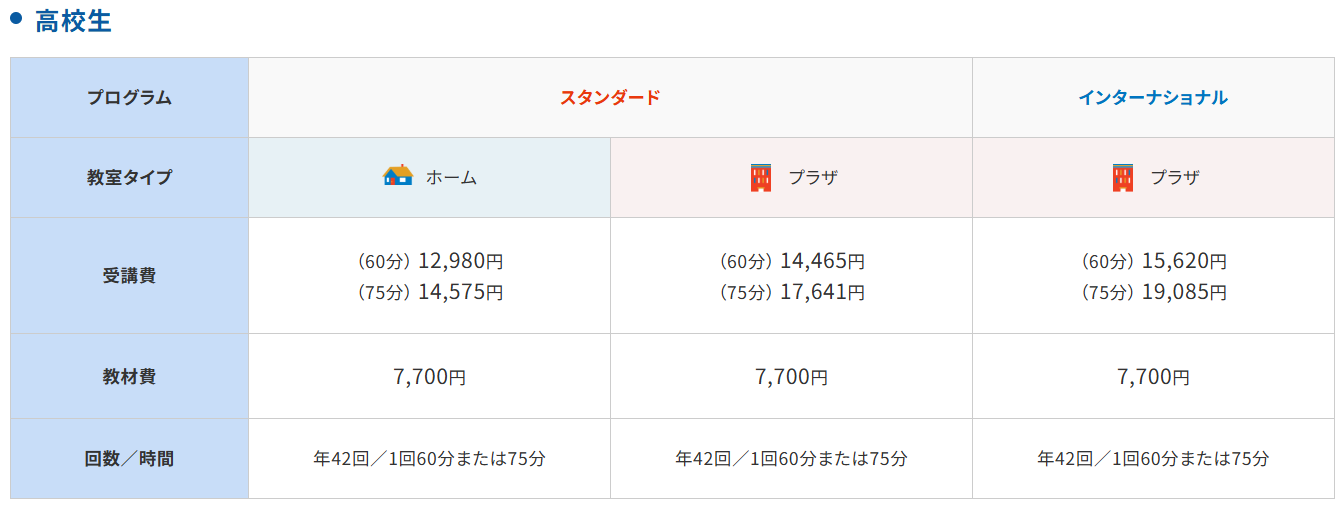Screen dimensions: 1344x508
Task: Select the プログラム row label
Action: point(129,98)
